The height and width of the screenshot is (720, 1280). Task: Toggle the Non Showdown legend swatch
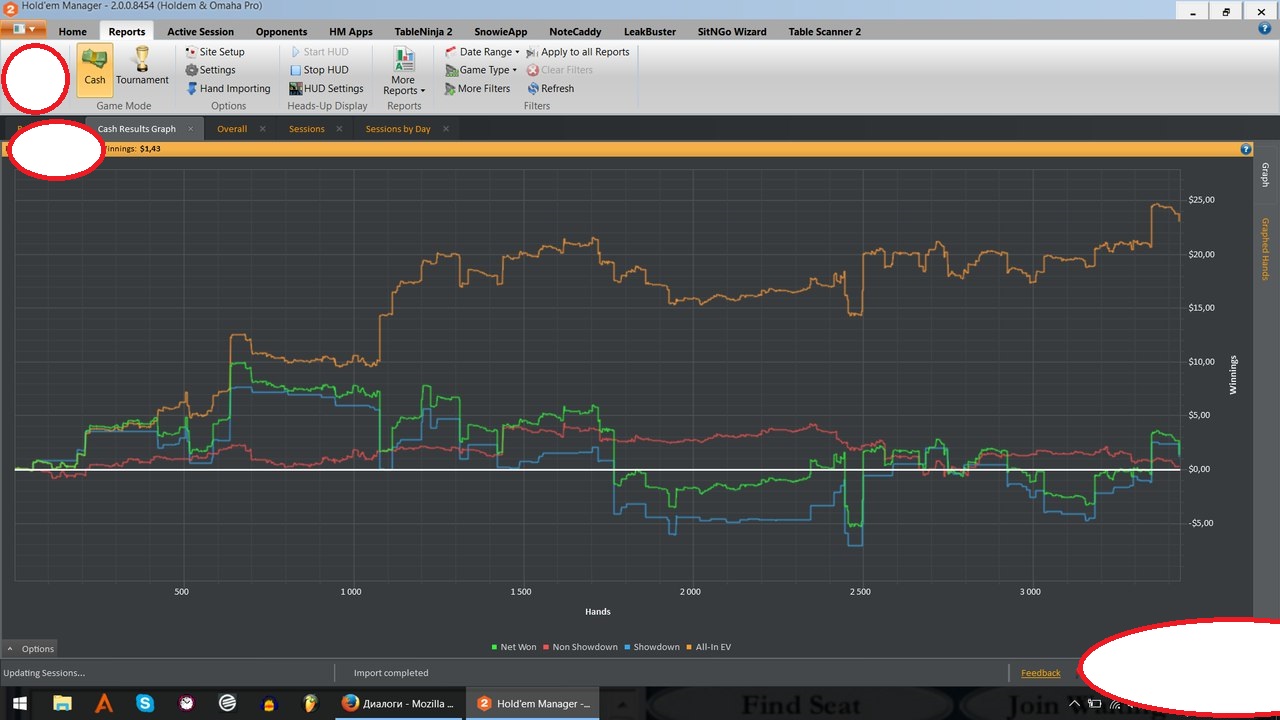pos(546,647)
